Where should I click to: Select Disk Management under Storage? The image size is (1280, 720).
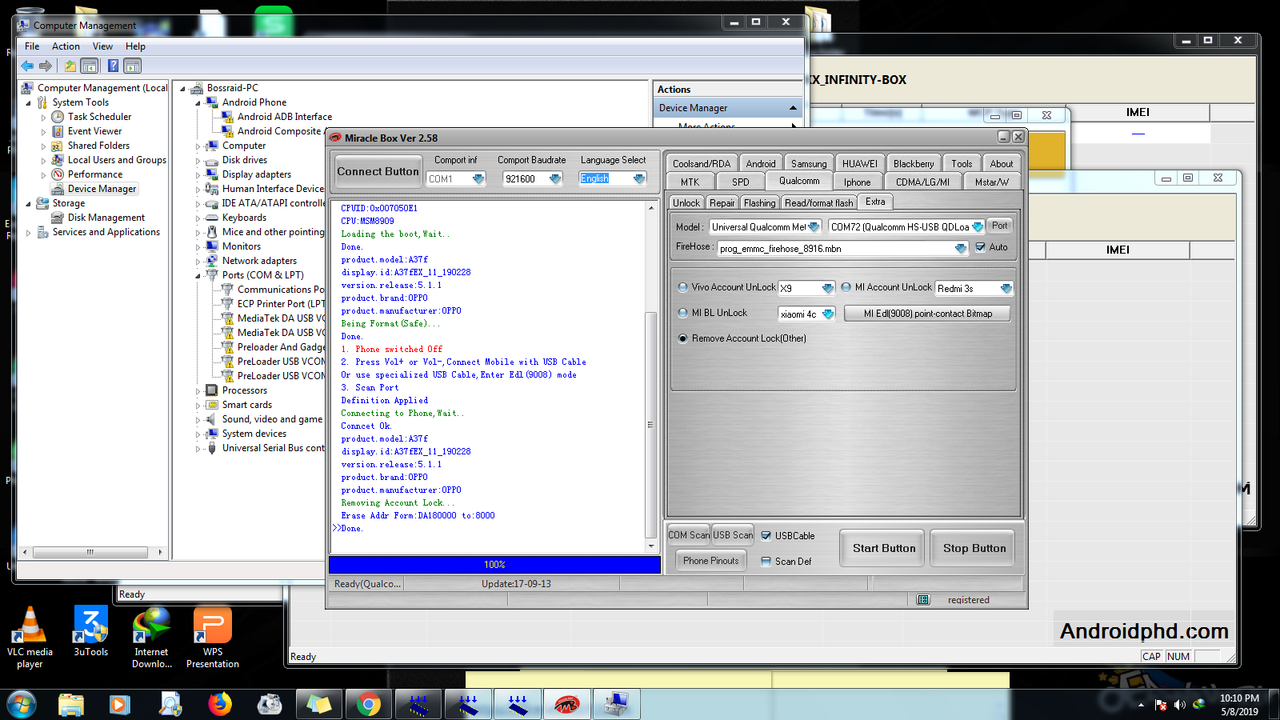click(x=106, y=218)
